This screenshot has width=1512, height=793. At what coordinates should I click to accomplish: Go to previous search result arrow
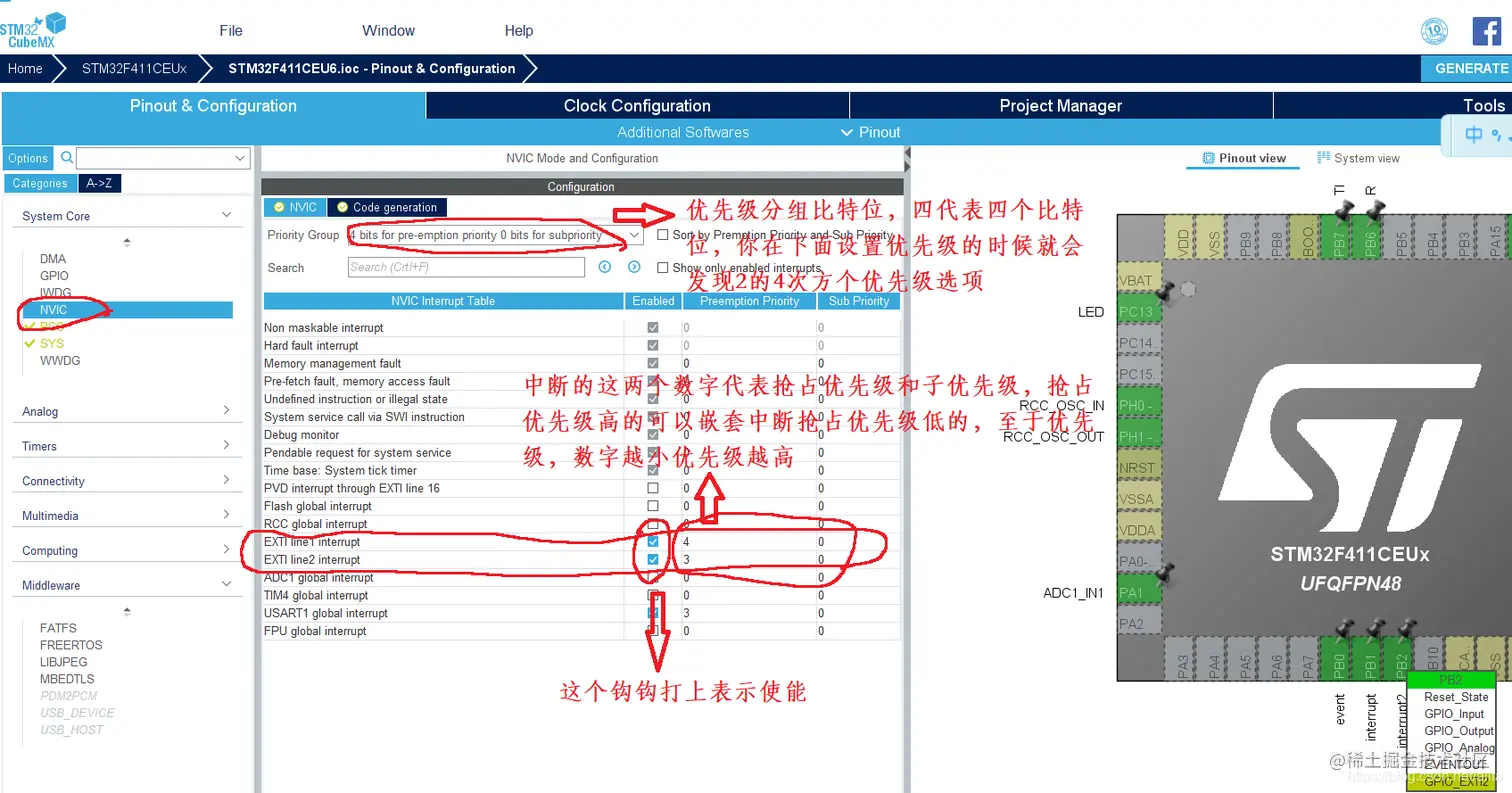click(x=605, y=267)
